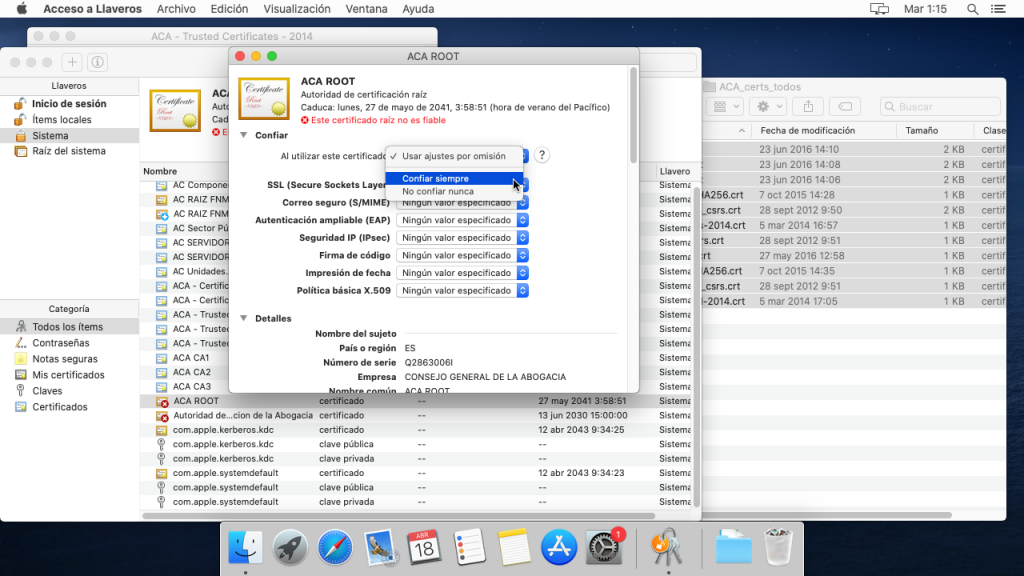Screen dimensions: 1024x576
Task: Open the Política básica X.509 dropdown
Action: (x=462, y=291)
